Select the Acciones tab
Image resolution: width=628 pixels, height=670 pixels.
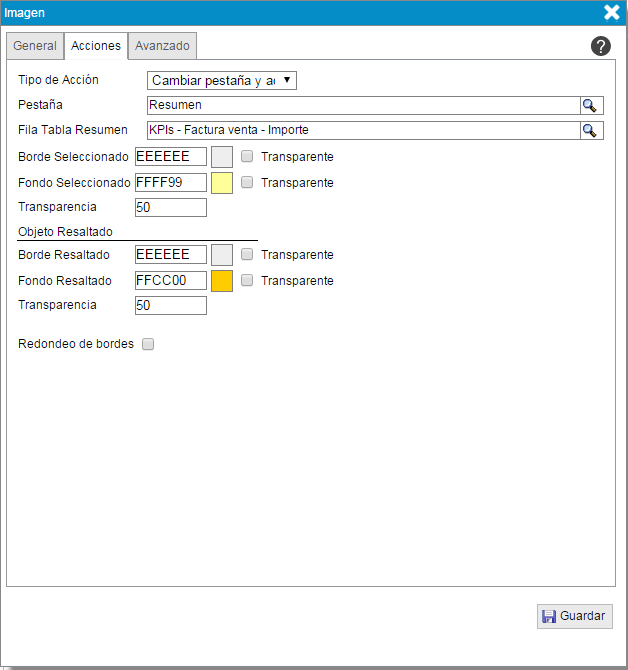click(96, 46)
